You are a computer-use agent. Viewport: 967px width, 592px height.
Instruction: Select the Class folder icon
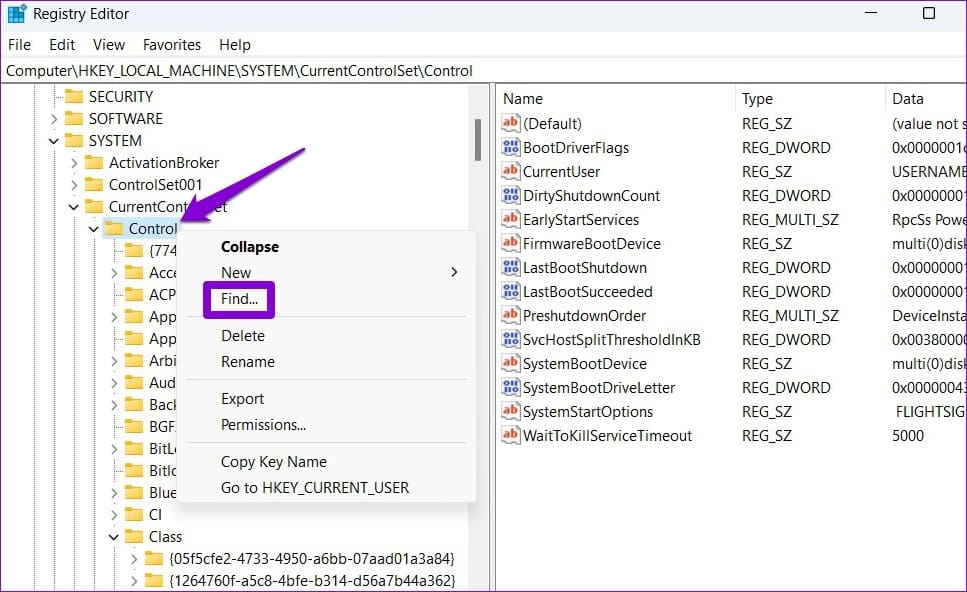134,536
